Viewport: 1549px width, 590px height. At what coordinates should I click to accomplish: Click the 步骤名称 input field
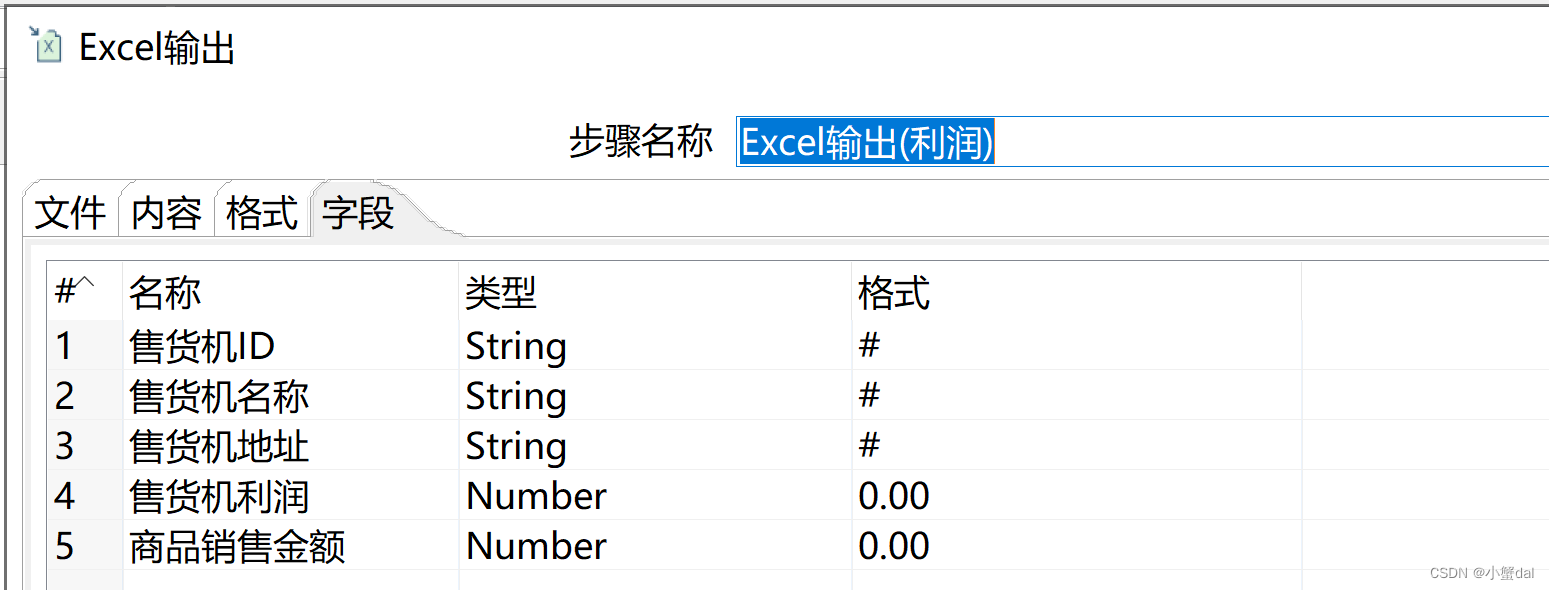click(1142, 142)
